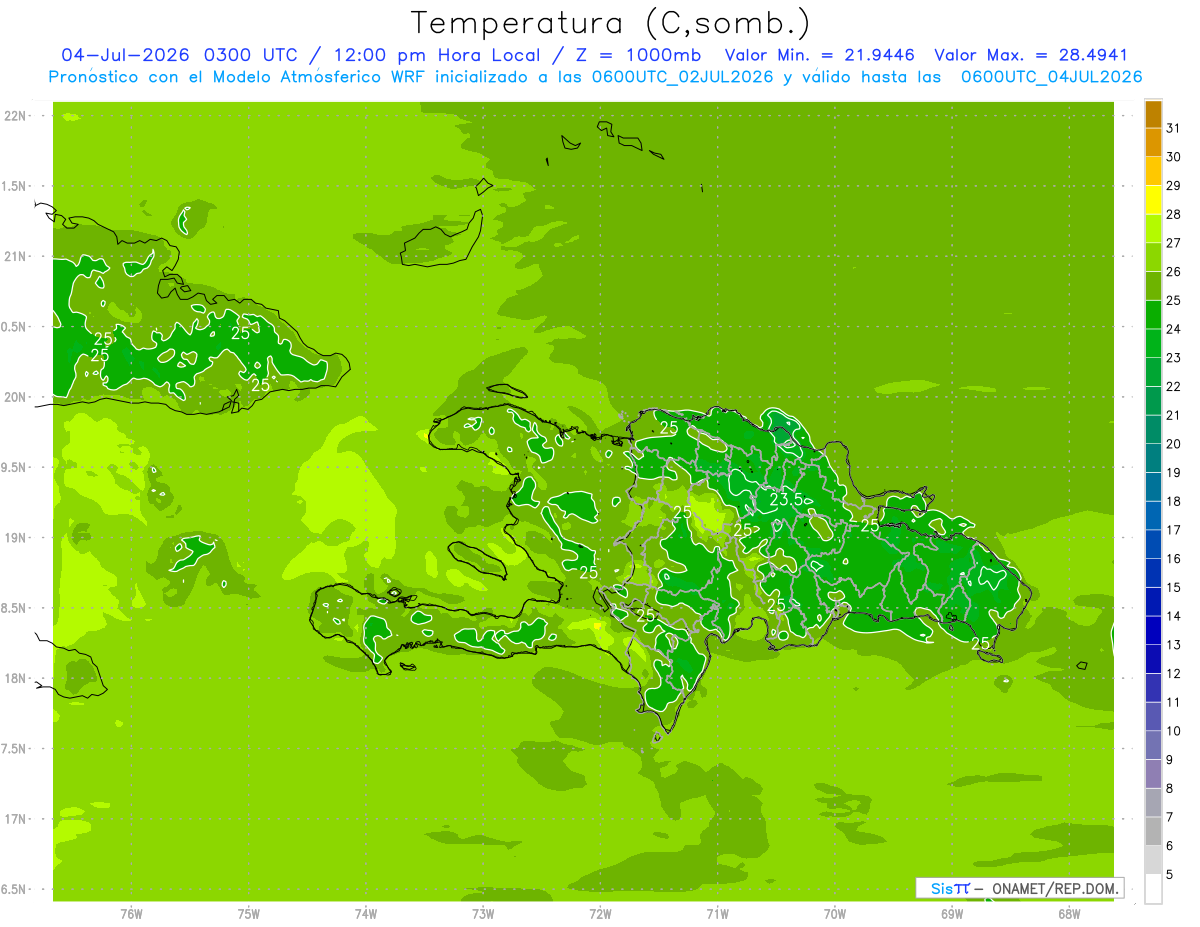This screenshot has height=927, width=1200.
Task: Click the color scale label '21'
Action: pyautogui.click(x=1174, y=415)
